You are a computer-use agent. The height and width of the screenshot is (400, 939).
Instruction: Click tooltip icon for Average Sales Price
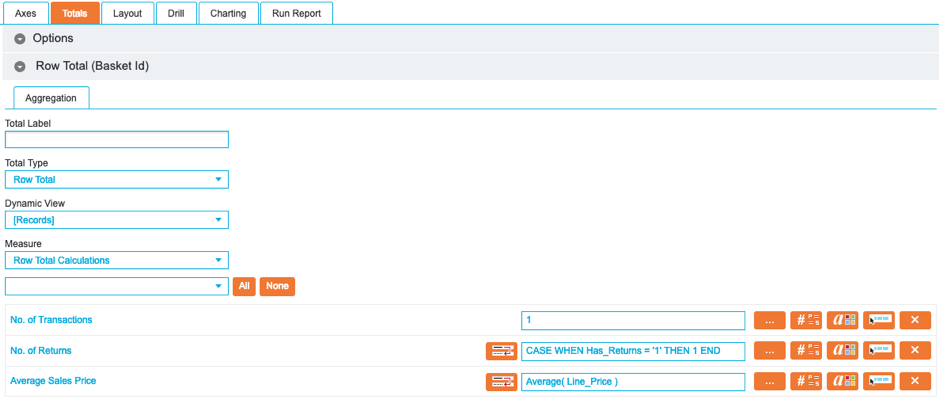point(879,382)
